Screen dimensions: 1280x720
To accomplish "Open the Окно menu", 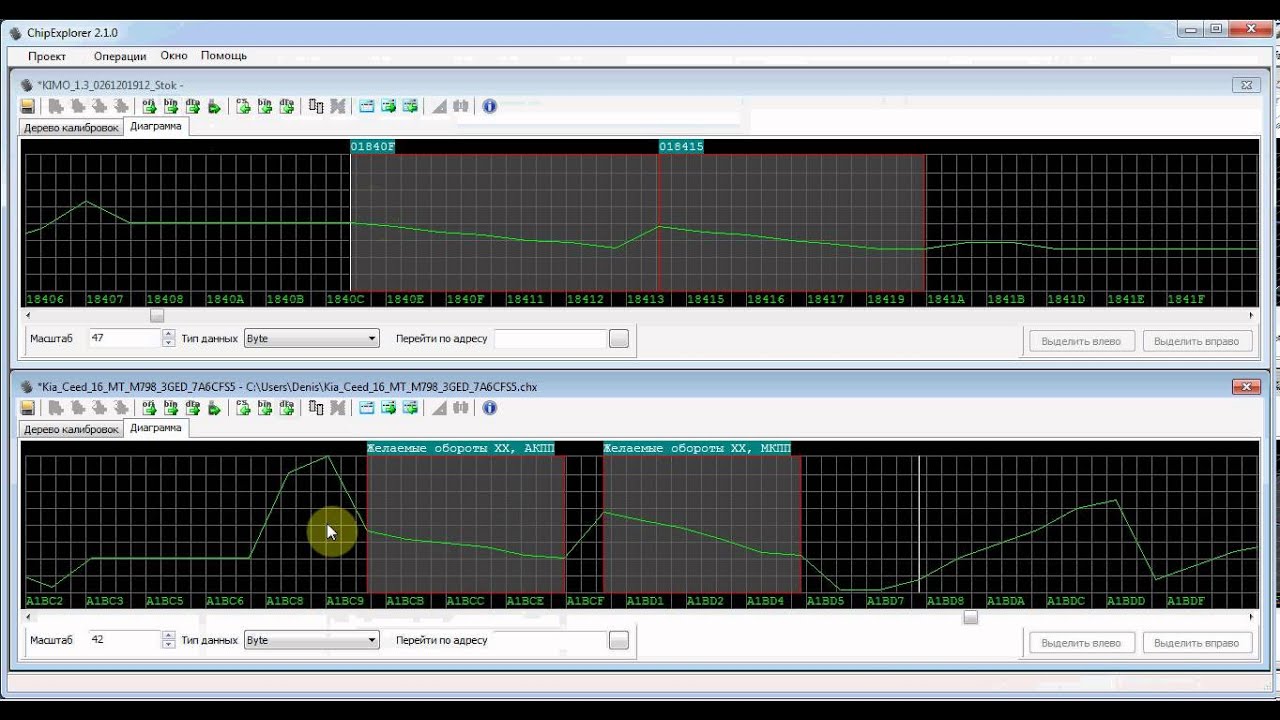I will point(174,56).
